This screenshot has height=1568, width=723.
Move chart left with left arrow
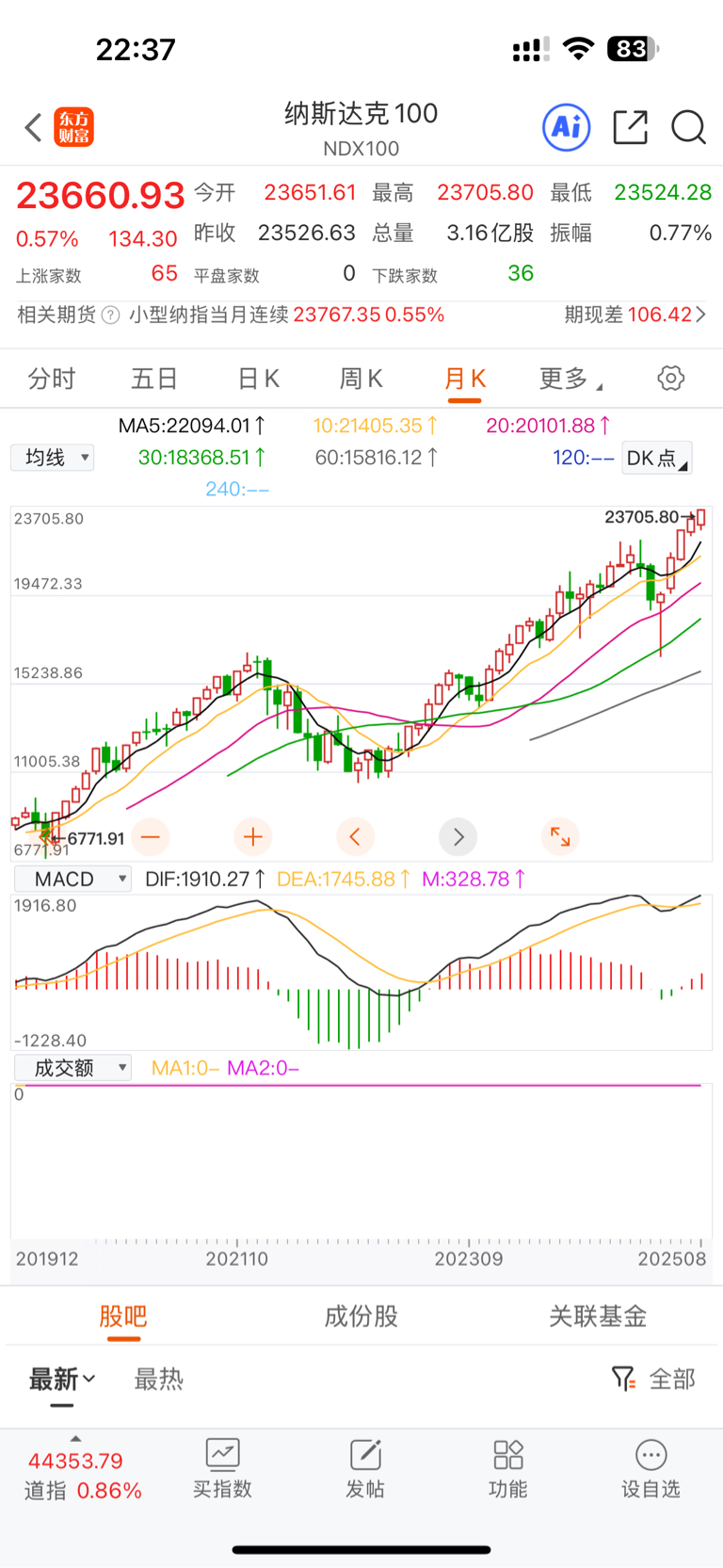tap(355, 836)
